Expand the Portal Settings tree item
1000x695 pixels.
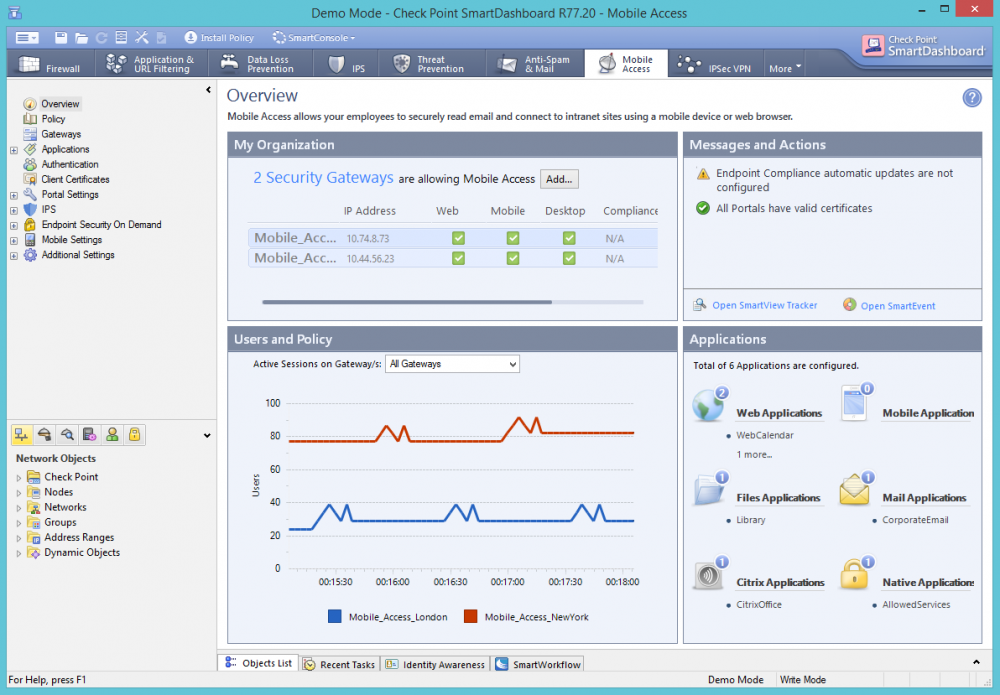point(14,195)
